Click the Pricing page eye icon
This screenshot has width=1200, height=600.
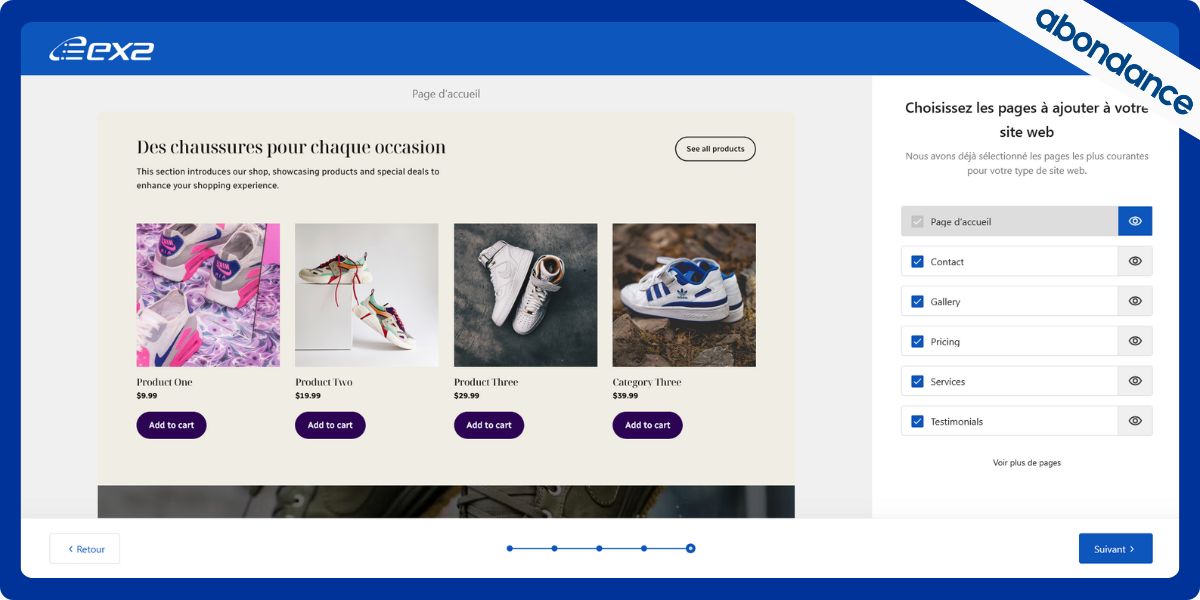pos(1135,341)
